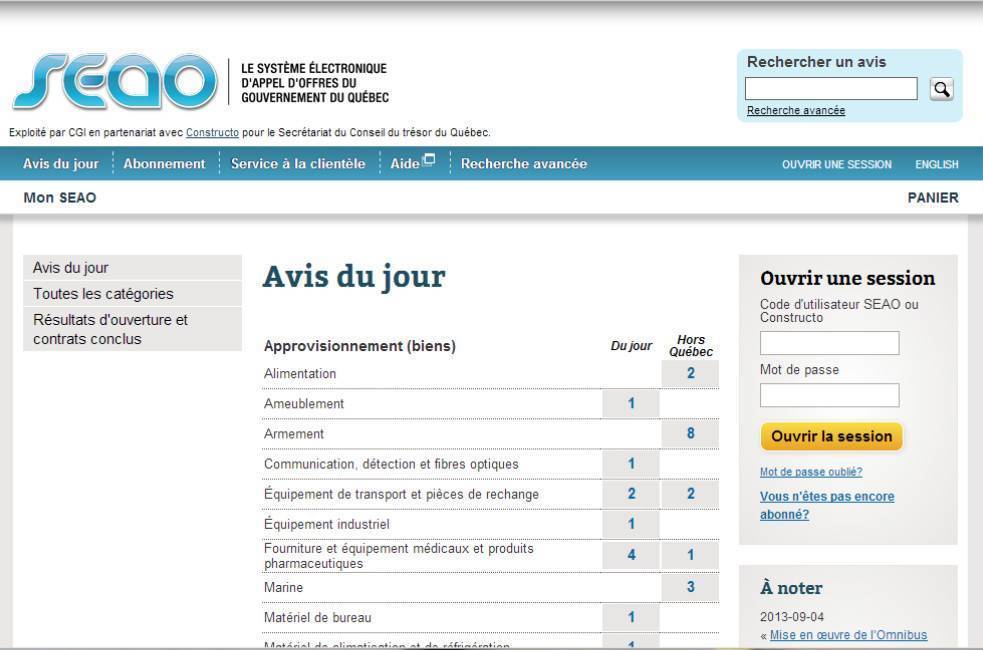Select Toutes les catégories in sidebar
983x650 pixels.
point(103,294)
